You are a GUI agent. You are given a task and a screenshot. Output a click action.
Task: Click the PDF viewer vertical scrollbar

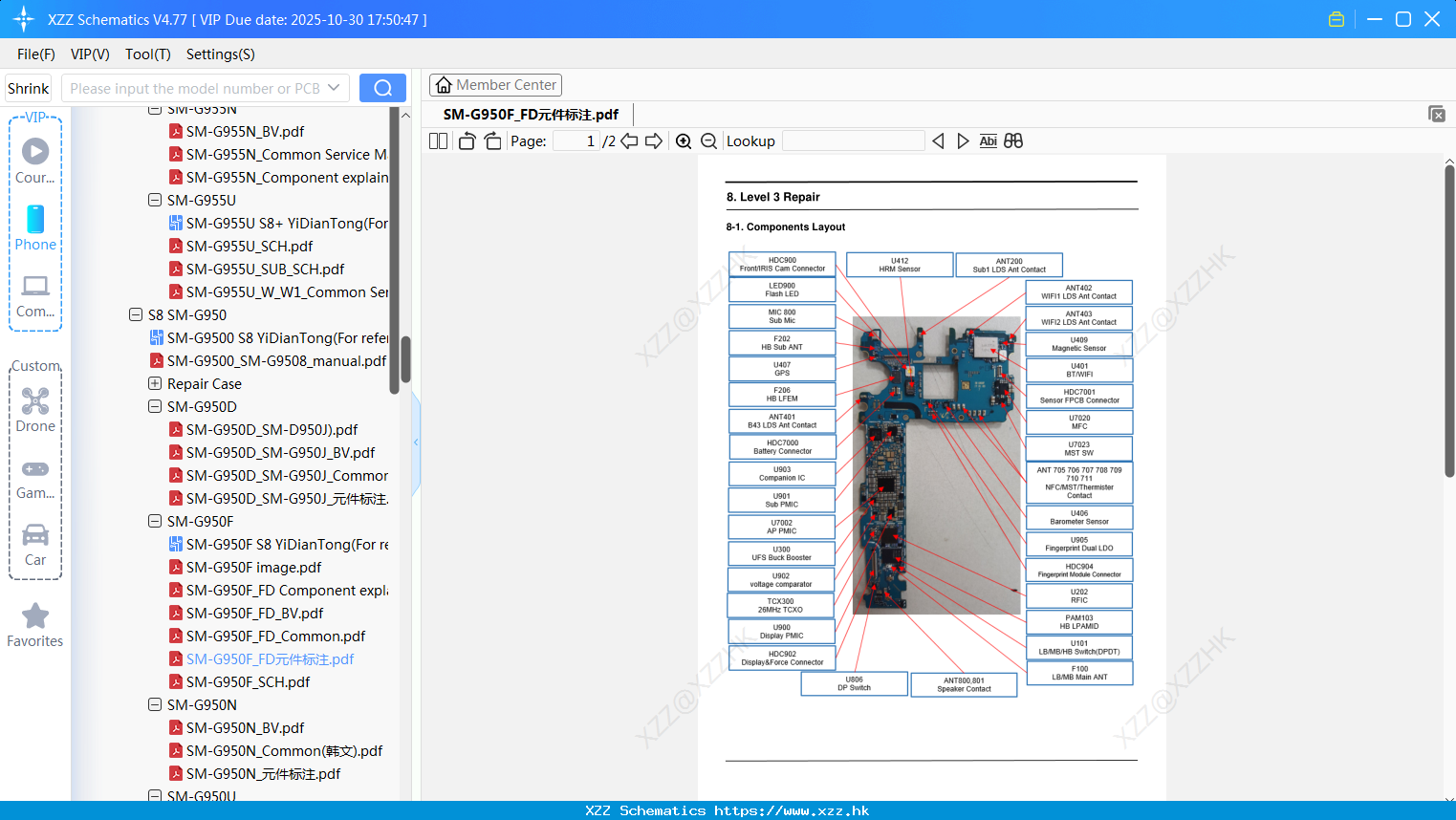[x=1449, y=322]
